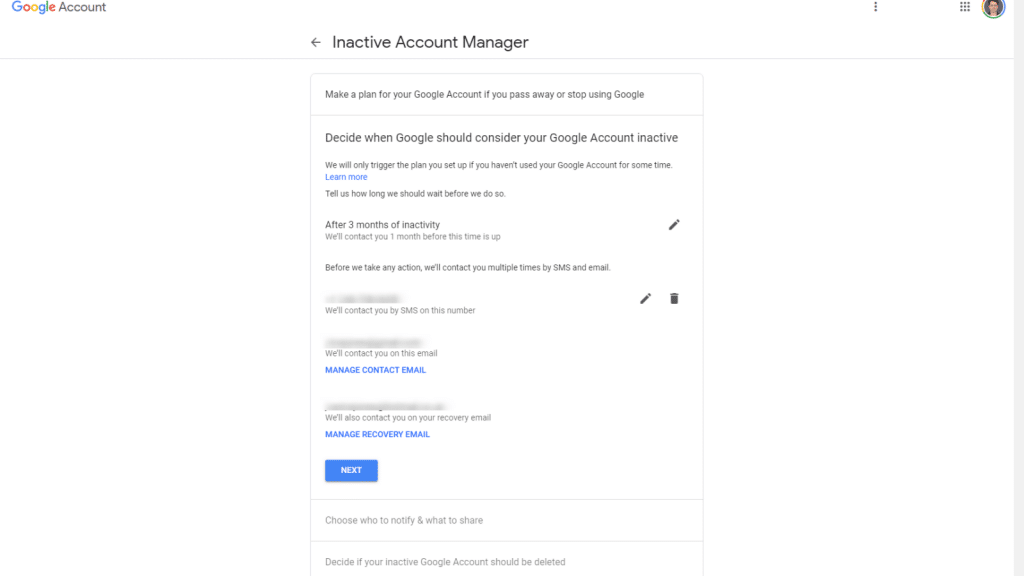The width and height of the screenshot is (1024, 576).
Task: Expand the account deletion decision section
Action: [444, 562]
